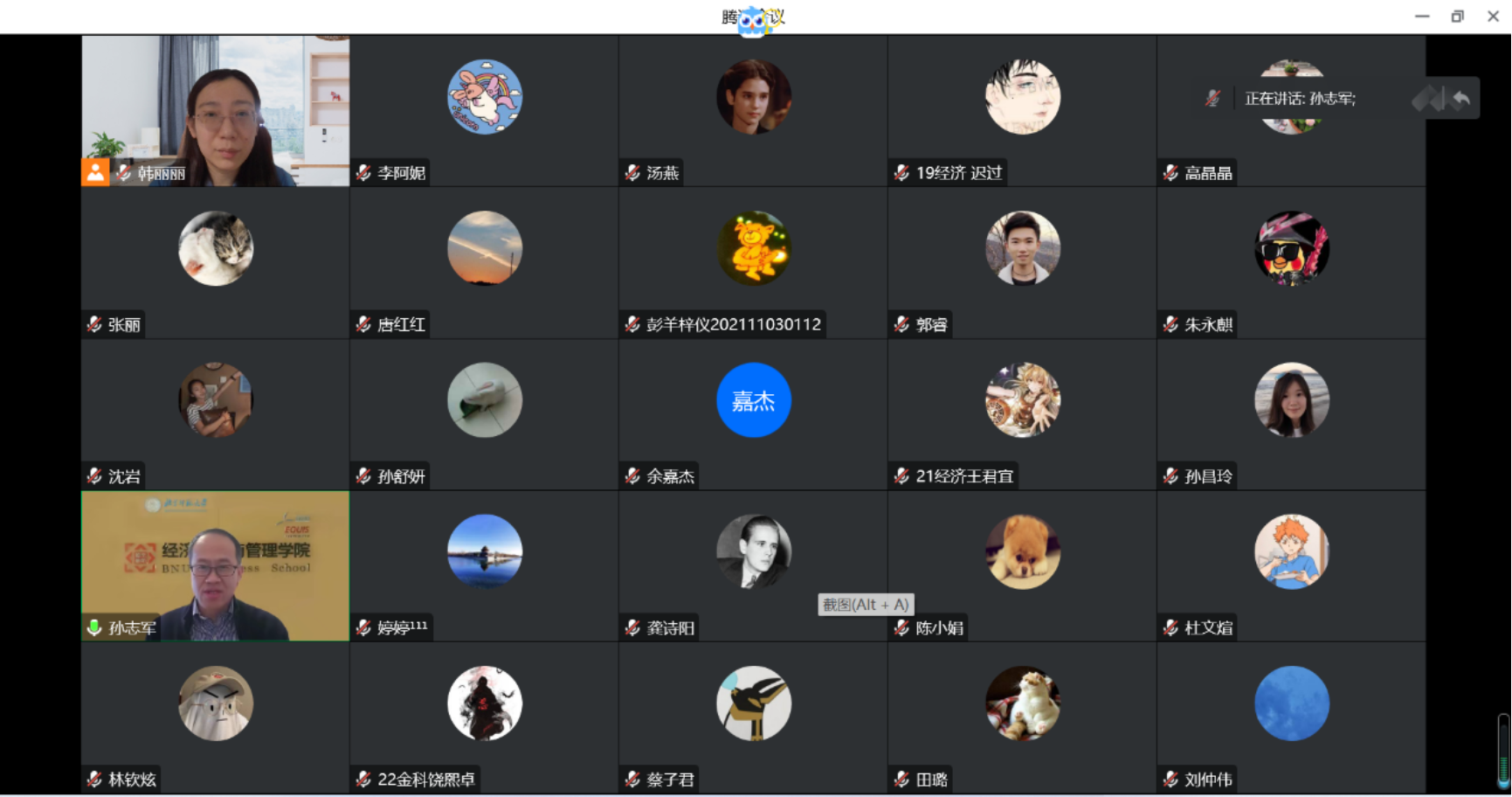Click the muted microphone icon in the speaking bar
Screen dimensions: 1512x797
click(x=1212, y=99)
